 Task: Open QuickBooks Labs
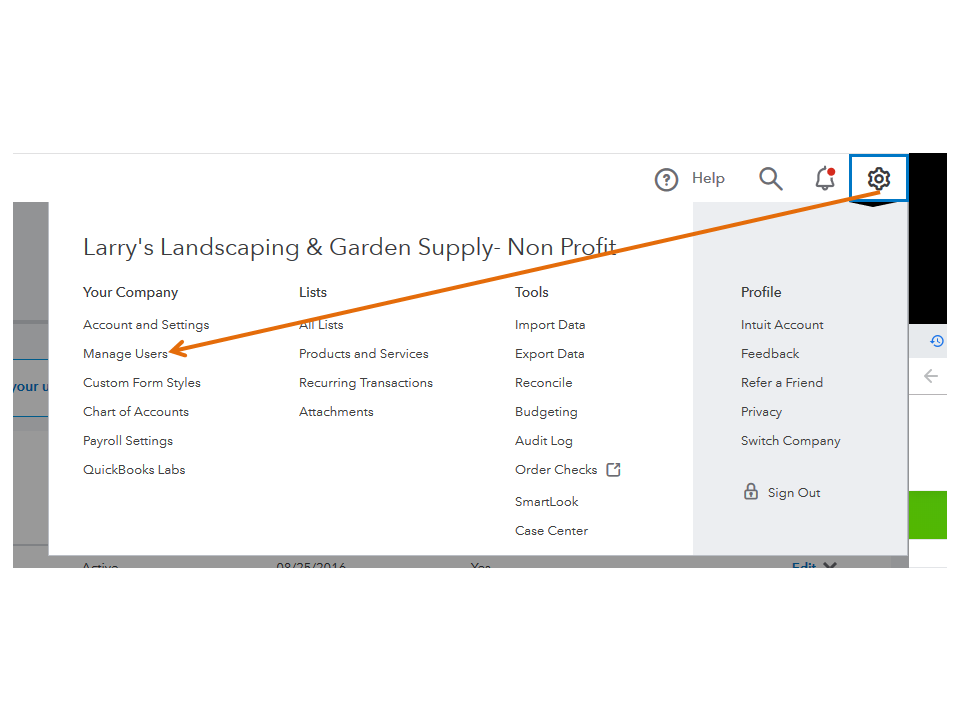point(134,470)
